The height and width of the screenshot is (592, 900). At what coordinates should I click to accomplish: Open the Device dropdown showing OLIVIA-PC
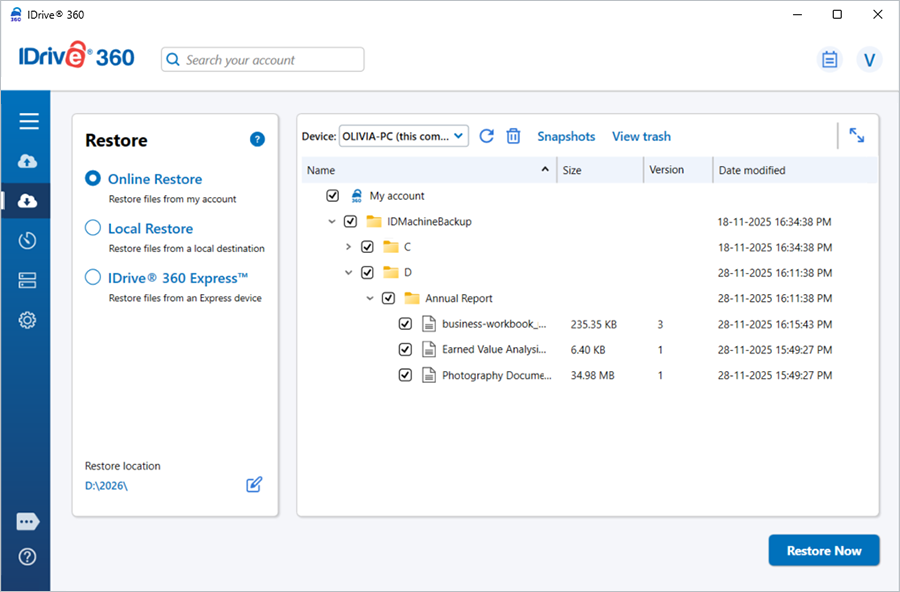pos(403,136)
